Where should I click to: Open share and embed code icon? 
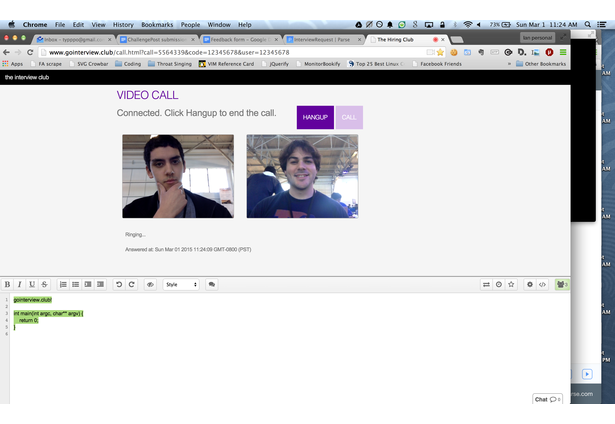pyautogui.click(x=542, y=284)
